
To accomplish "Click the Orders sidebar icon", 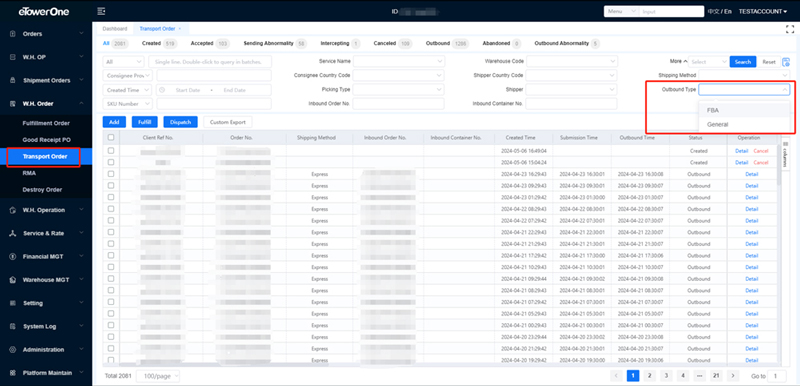I will tap(13, 34).
